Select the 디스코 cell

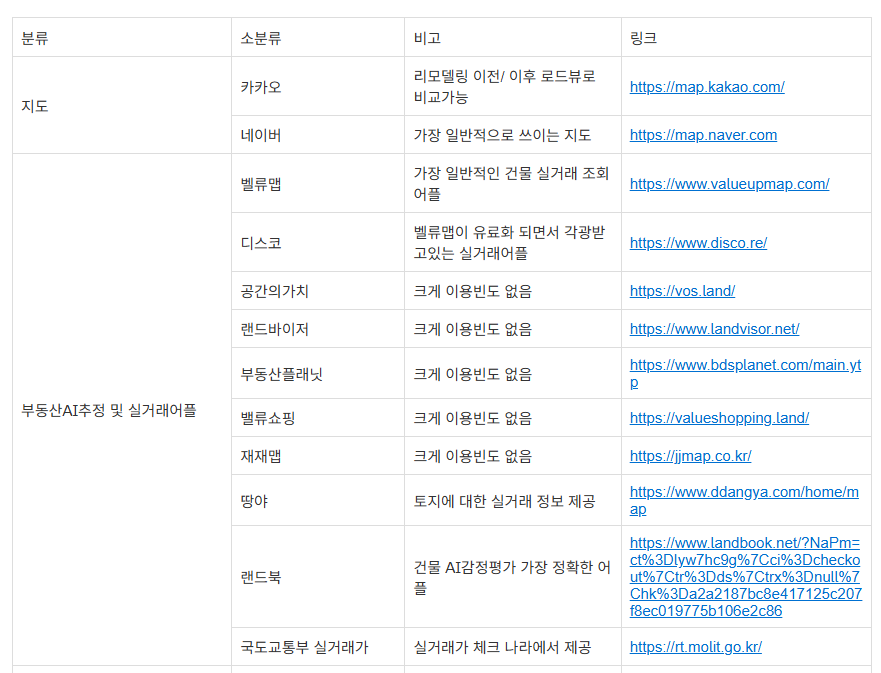(318, 243)
